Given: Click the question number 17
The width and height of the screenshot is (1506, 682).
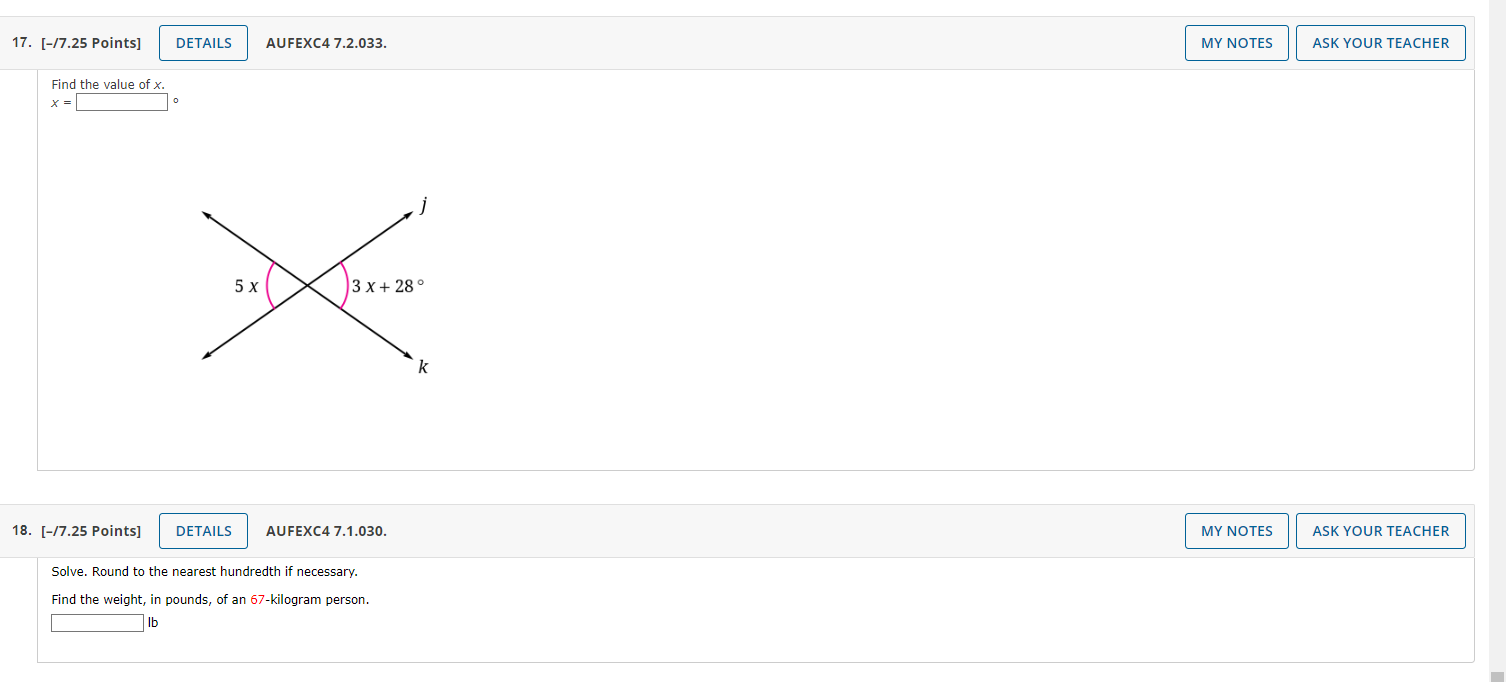Looking at the screenshot, I should coord(19,42).
